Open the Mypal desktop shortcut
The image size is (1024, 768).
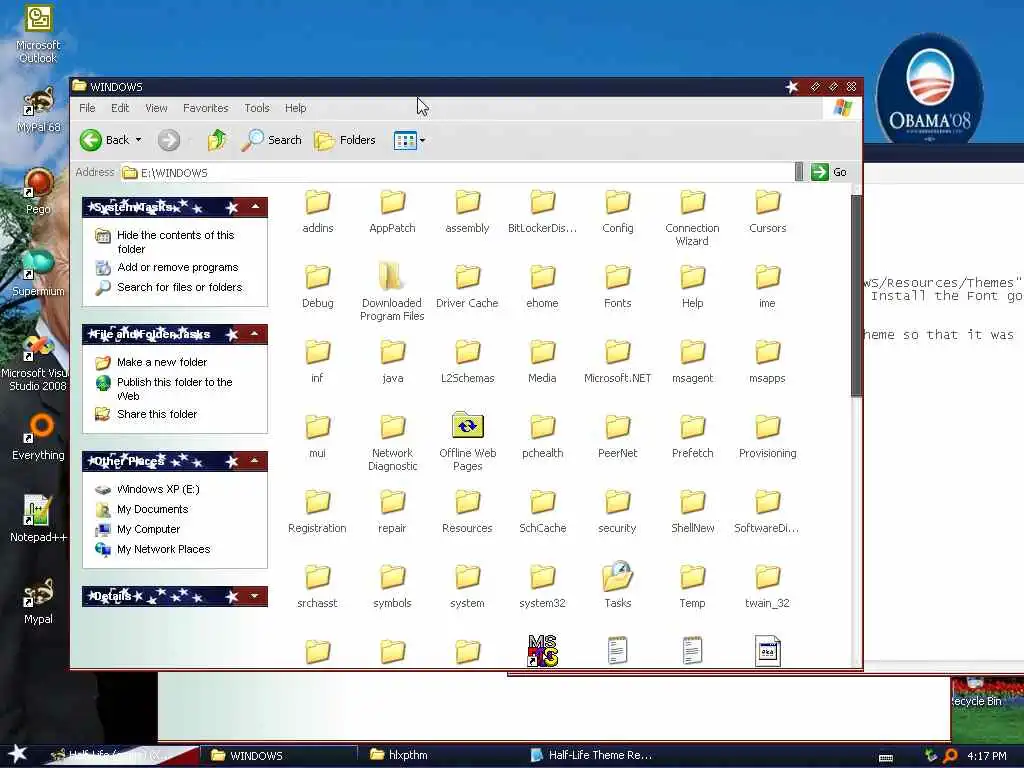click(38, 601)
